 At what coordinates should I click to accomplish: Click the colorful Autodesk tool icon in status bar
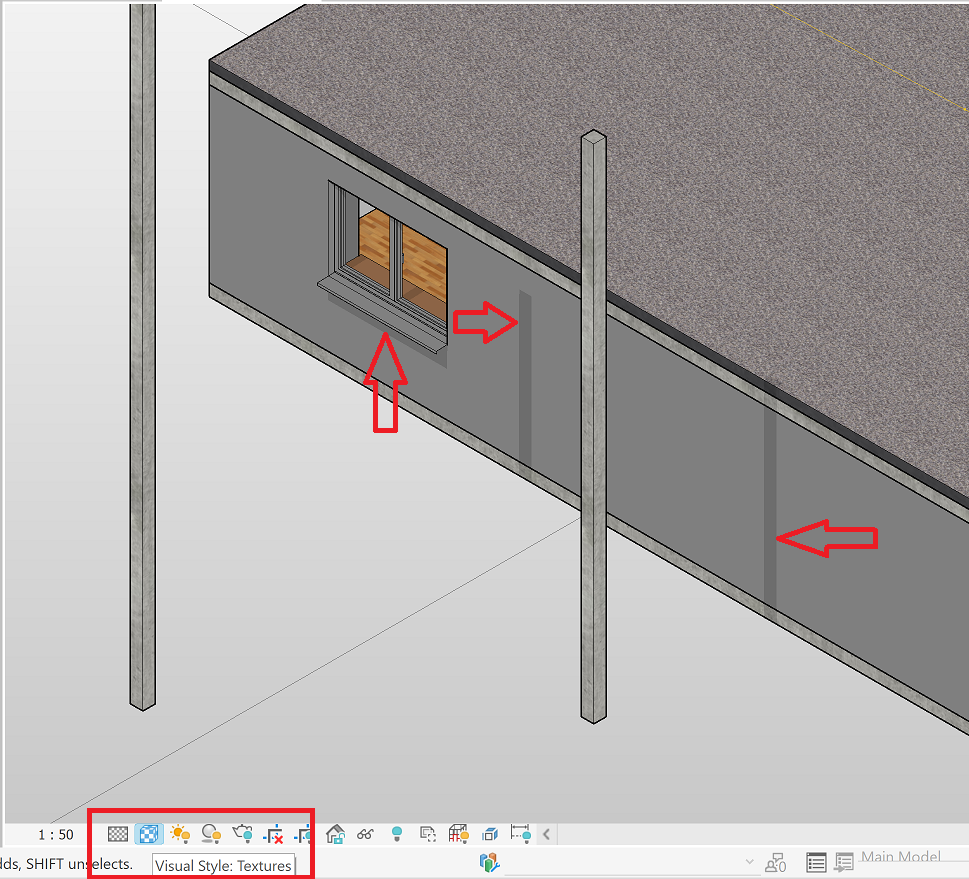(490, 861)
